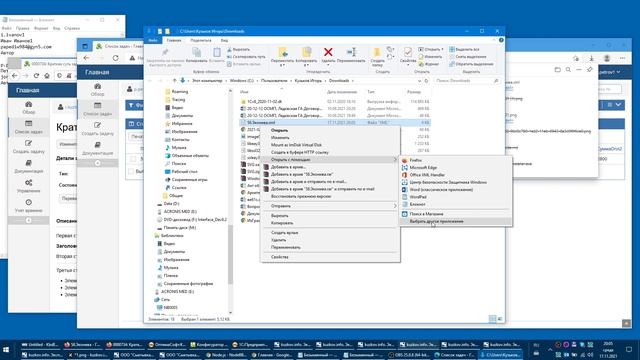The width and height of the screenshot is (640, 360).
Task: Choose Word (классическое приложение) in submenu
Action: tap(455, 190)
